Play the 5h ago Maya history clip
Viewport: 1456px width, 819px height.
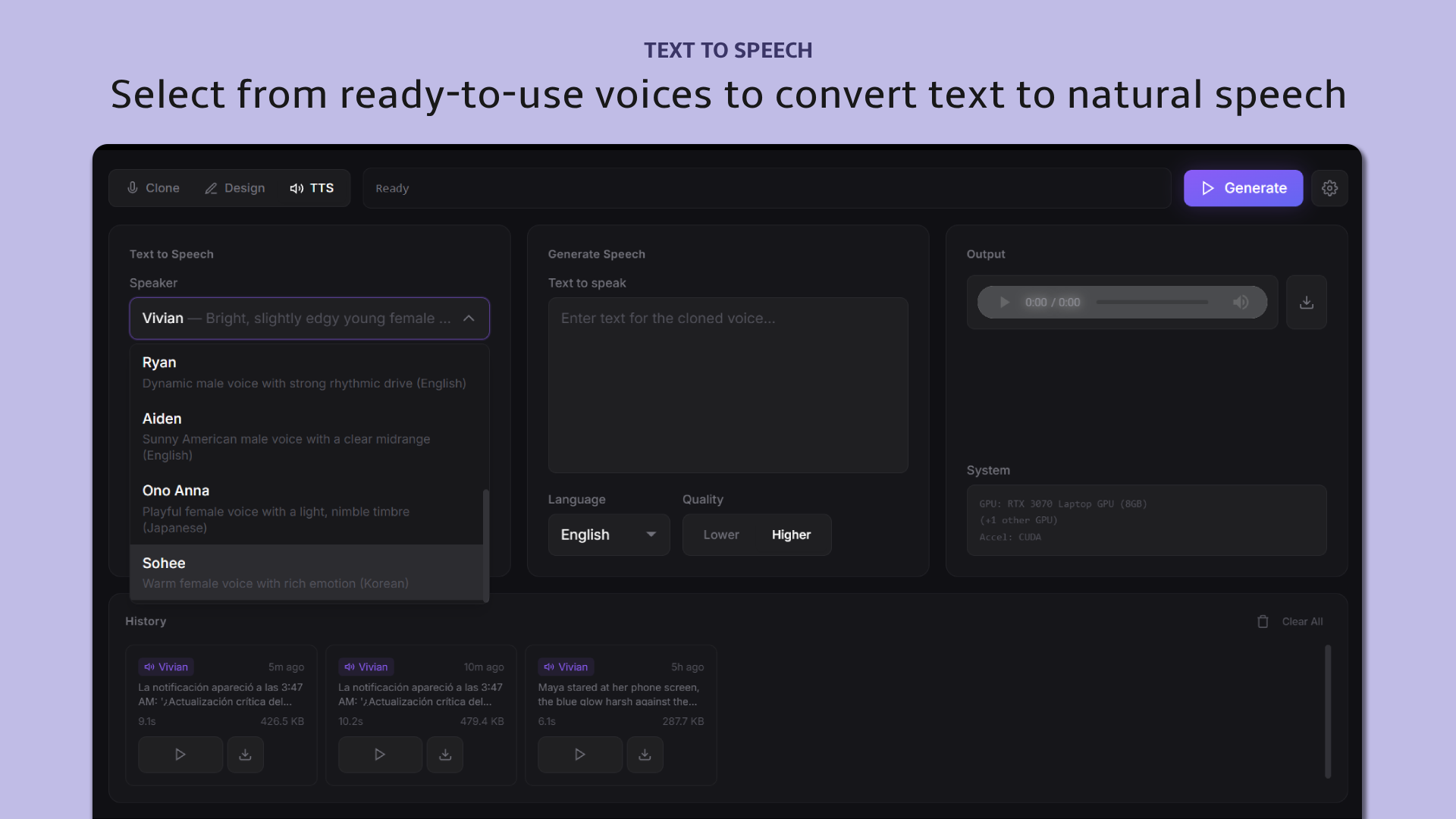pyautogui.click(x=579, y=755)
